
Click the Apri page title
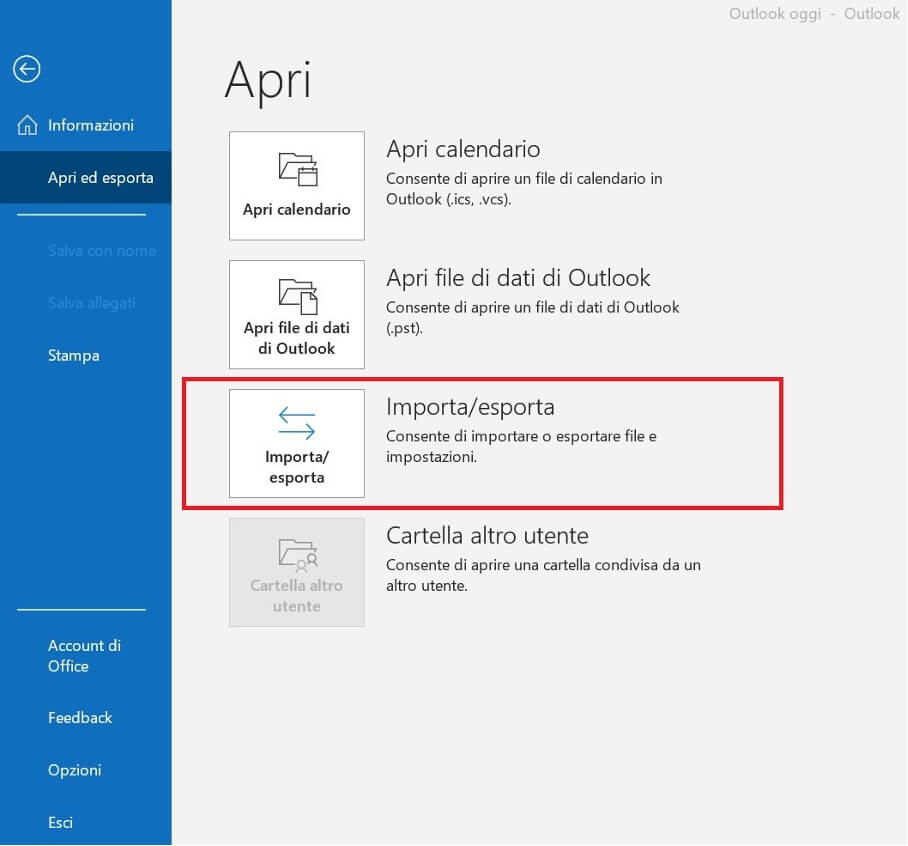pyautogui.click(x=268, y=81)
